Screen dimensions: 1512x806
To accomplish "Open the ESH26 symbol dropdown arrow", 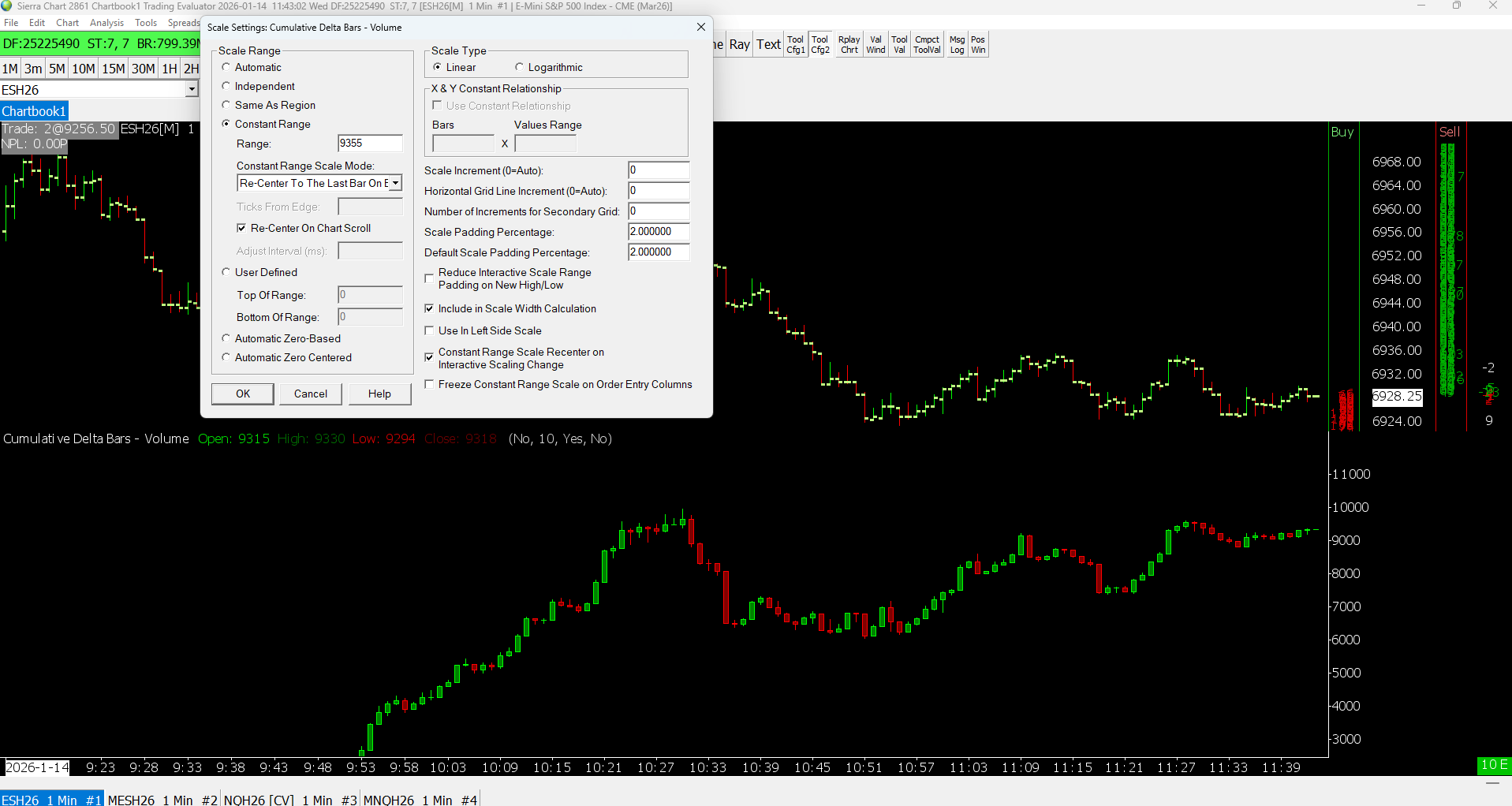I will click(192, 90).
